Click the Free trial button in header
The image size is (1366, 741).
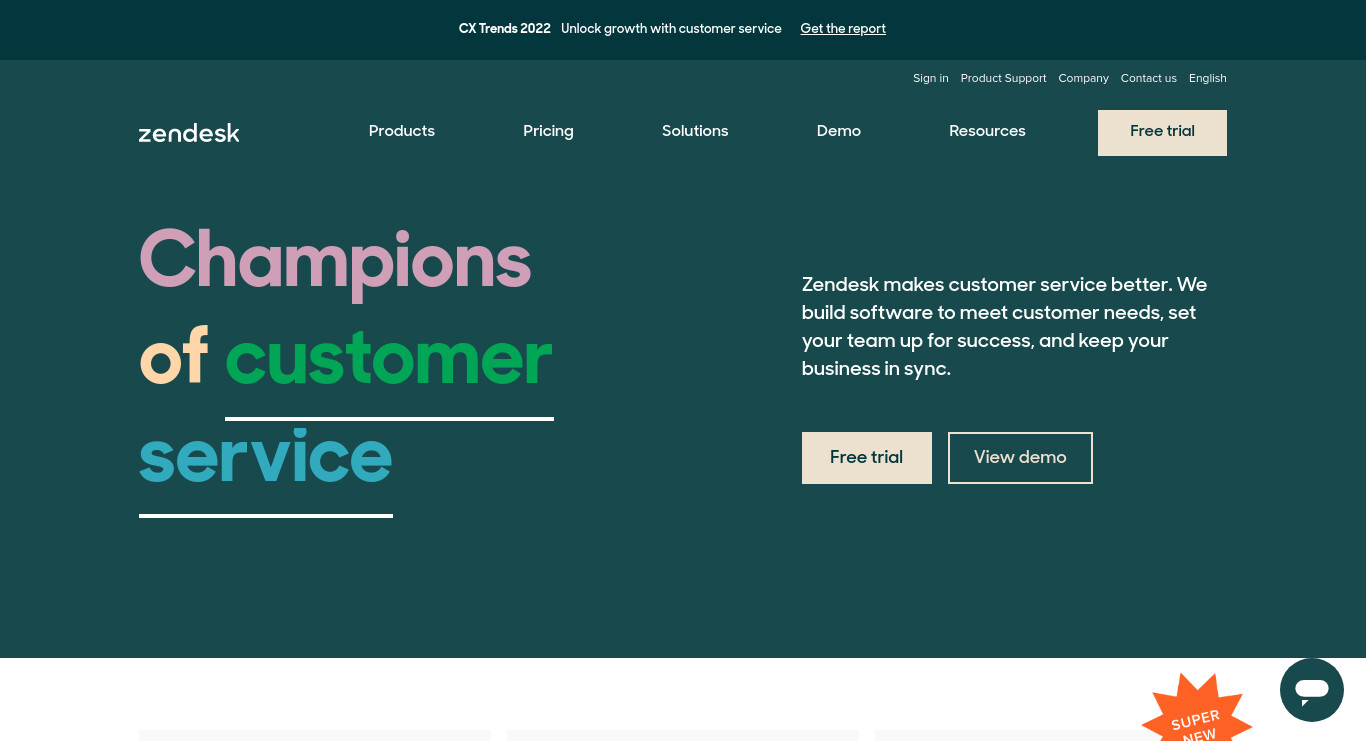(x=1162, y=133)
